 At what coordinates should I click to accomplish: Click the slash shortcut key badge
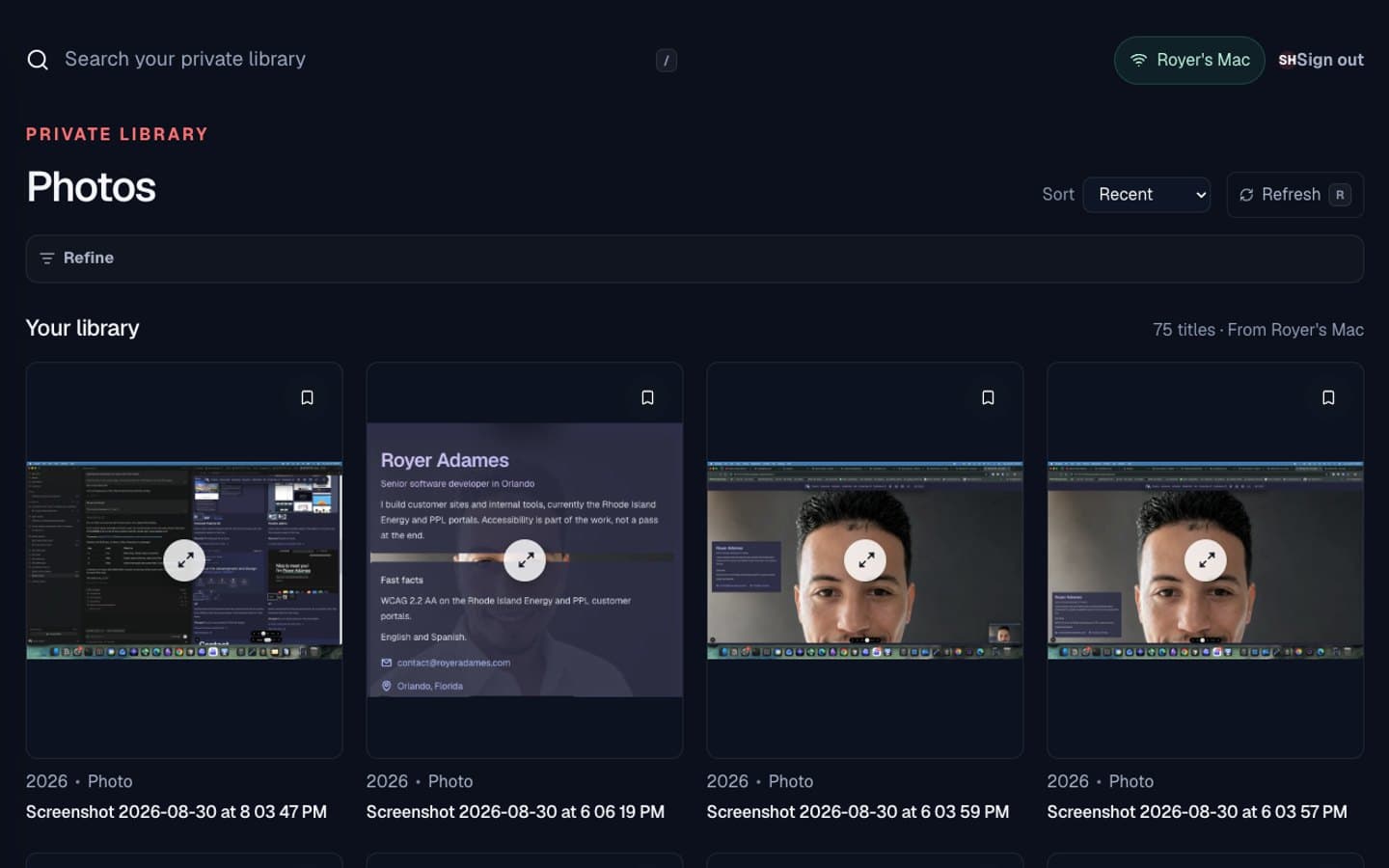666,60
